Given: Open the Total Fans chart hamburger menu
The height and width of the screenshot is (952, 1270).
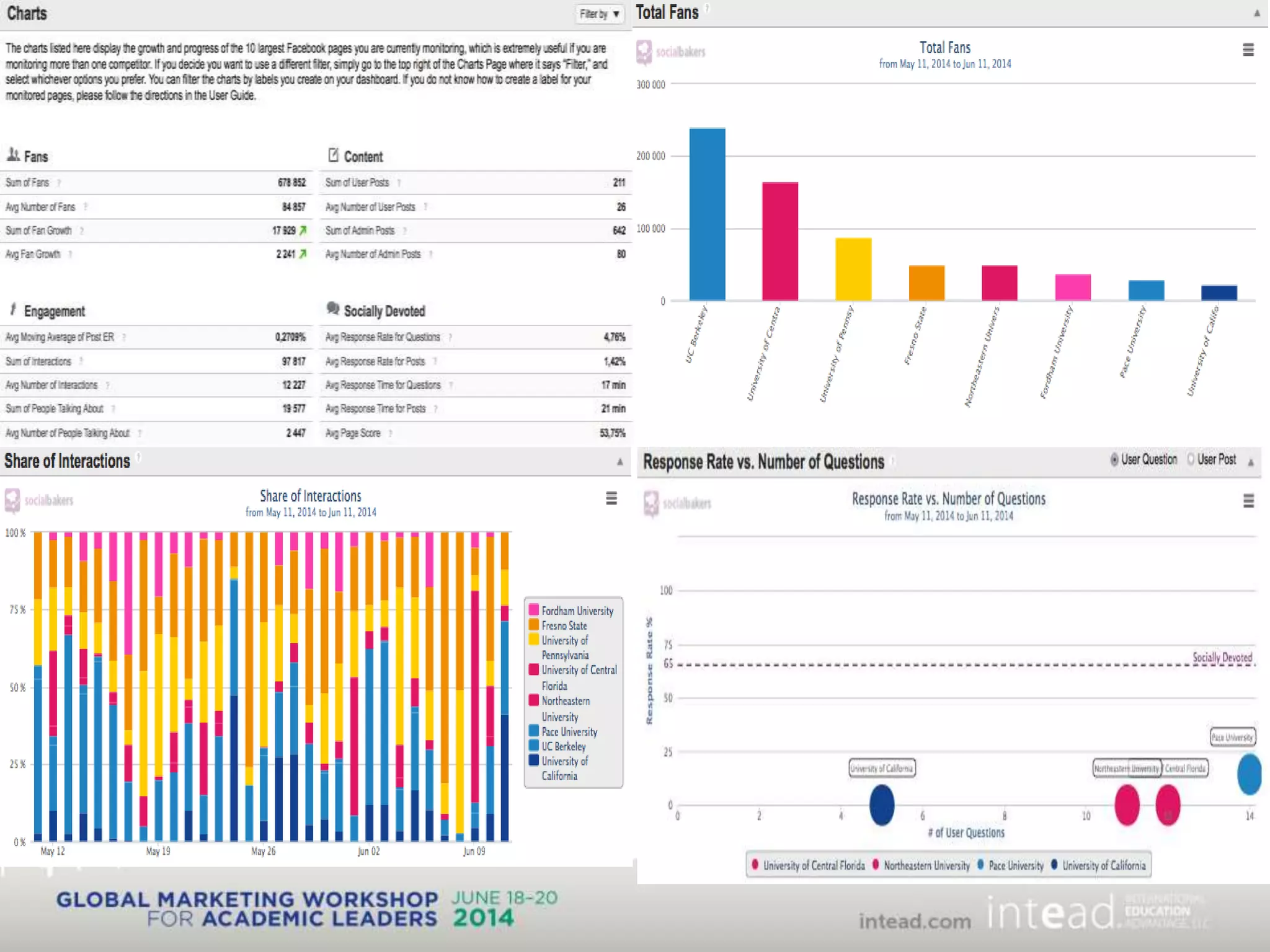Looking at the screenshot, I should (1248, 50).
